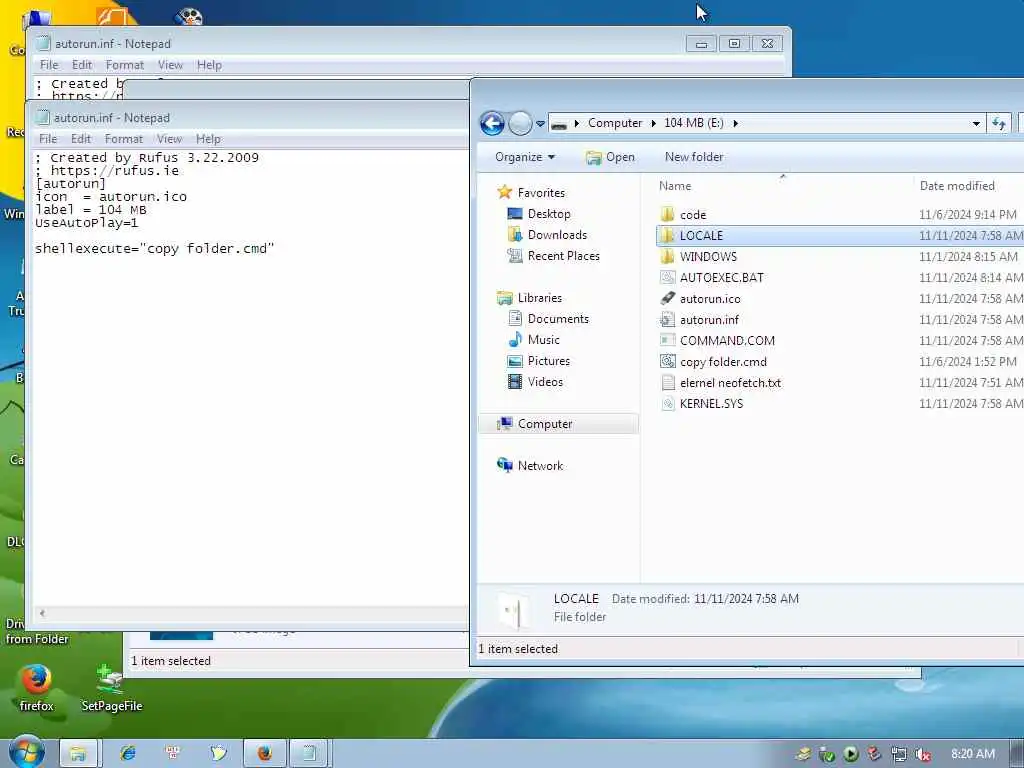Click the Open button in Explorer toolbar

coord(610,157)
